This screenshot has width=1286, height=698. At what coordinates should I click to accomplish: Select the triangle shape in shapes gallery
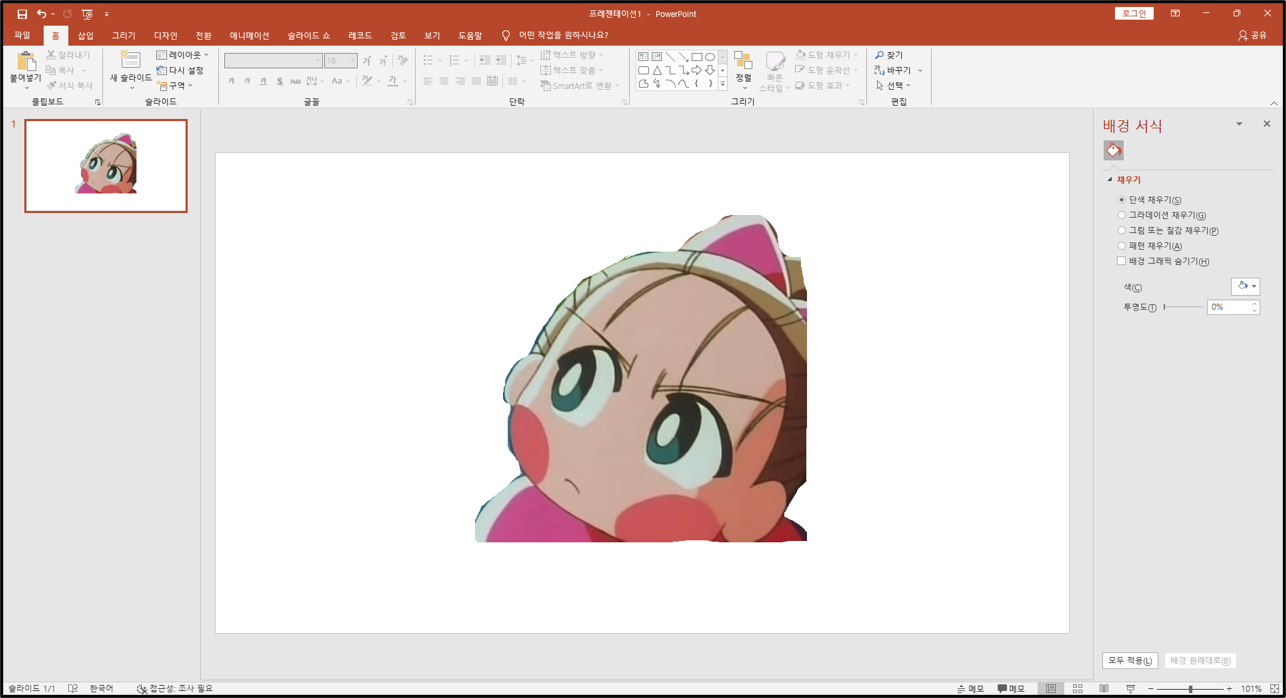pos(656,70)
